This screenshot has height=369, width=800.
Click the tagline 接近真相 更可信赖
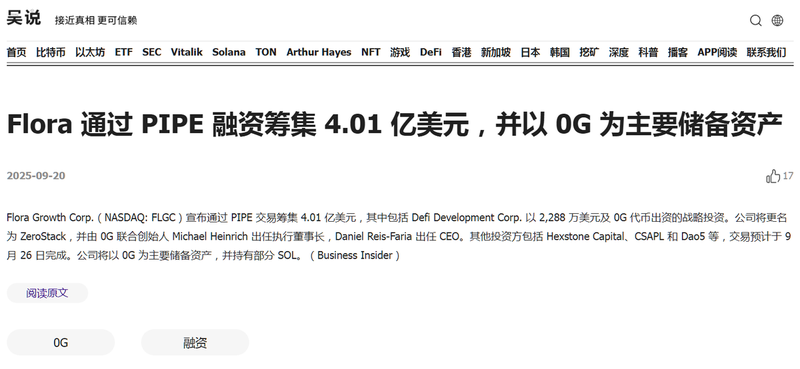96,20
